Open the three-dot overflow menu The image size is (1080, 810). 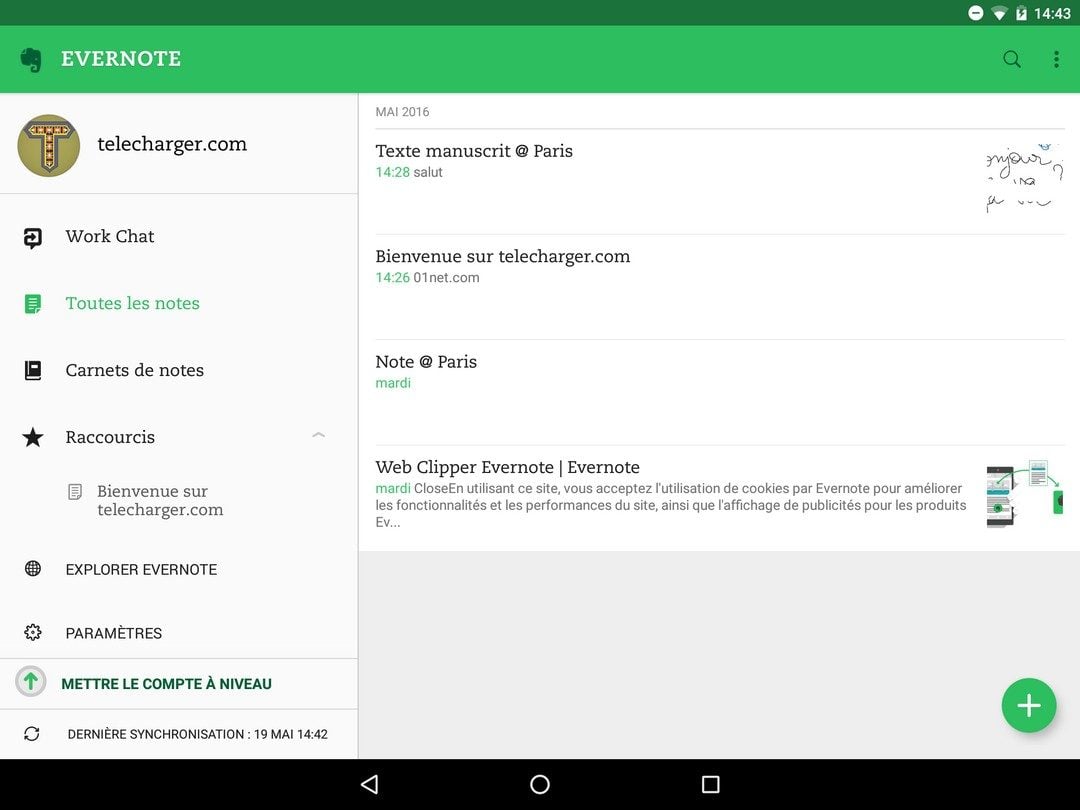point(1056,59)
